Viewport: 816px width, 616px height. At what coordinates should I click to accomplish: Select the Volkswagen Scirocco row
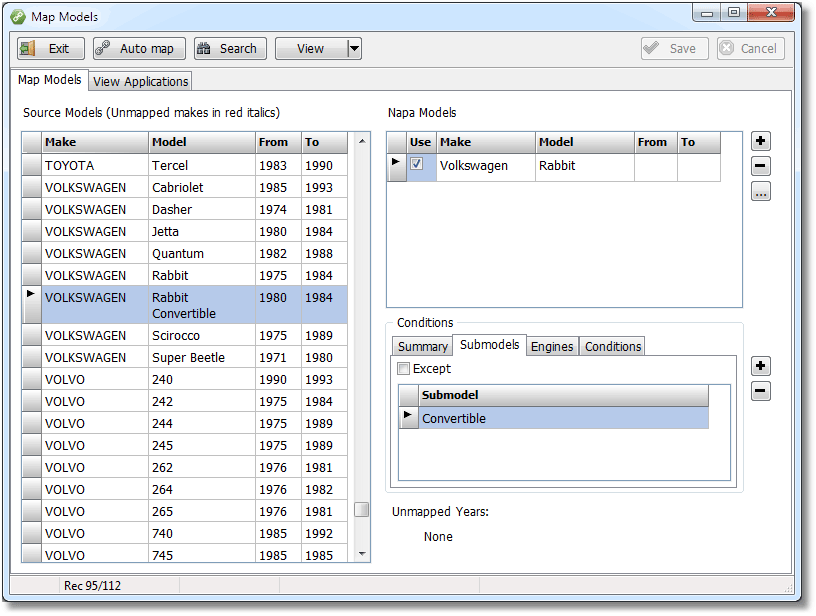coord(175,336)
